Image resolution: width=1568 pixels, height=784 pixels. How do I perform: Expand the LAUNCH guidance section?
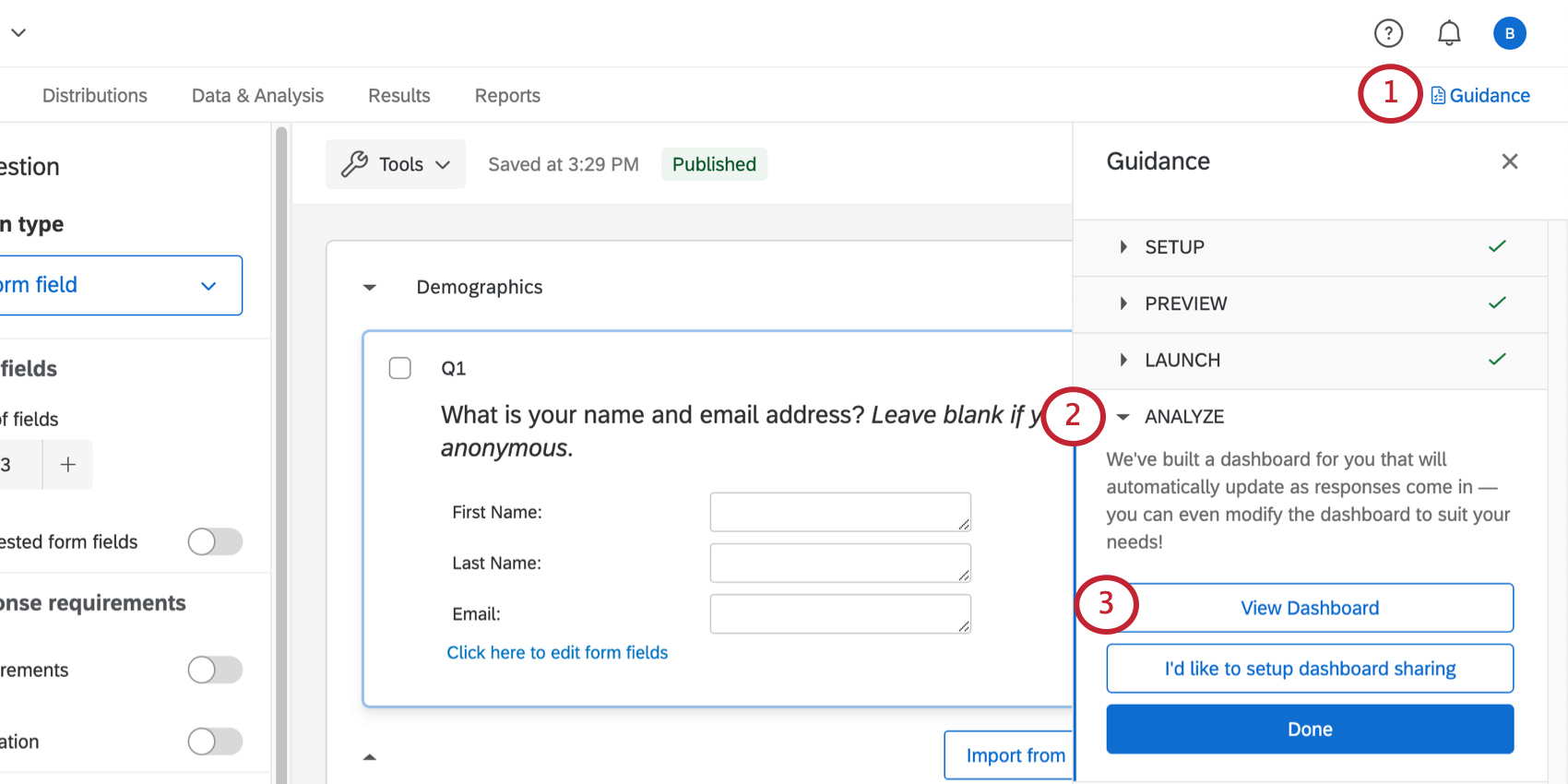tap(1123, 360)
